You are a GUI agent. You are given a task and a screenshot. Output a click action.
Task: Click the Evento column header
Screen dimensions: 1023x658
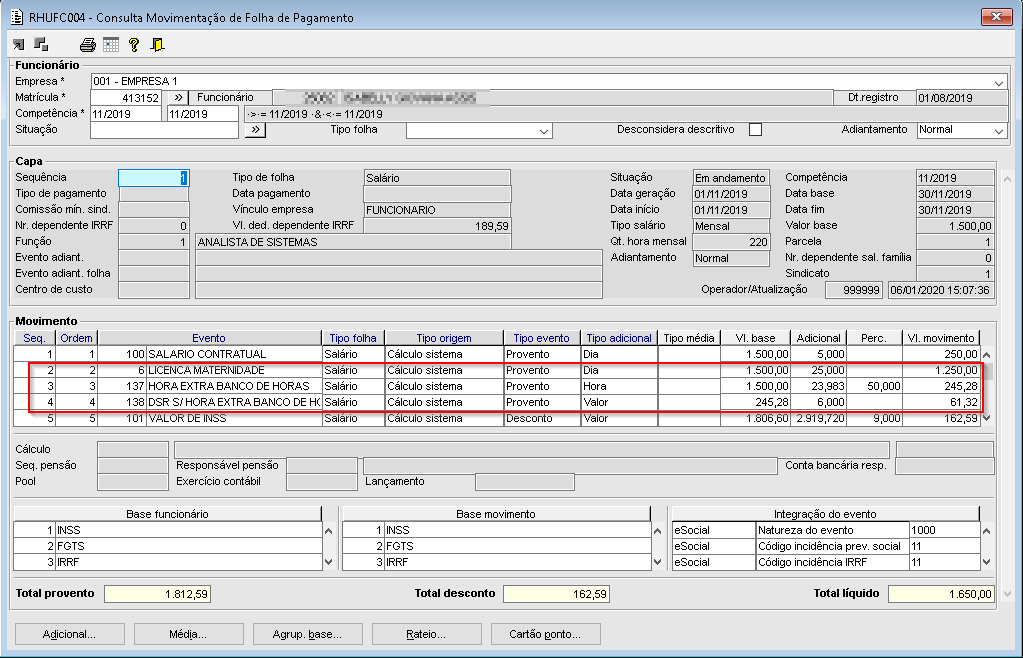(x=209, y=338)
